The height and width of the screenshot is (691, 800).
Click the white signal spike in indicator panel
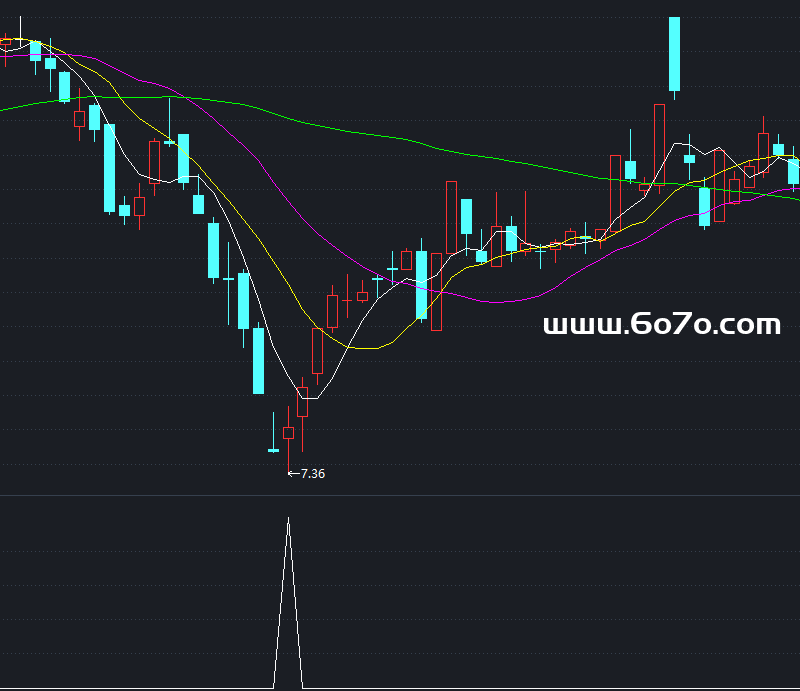point(288,602)
